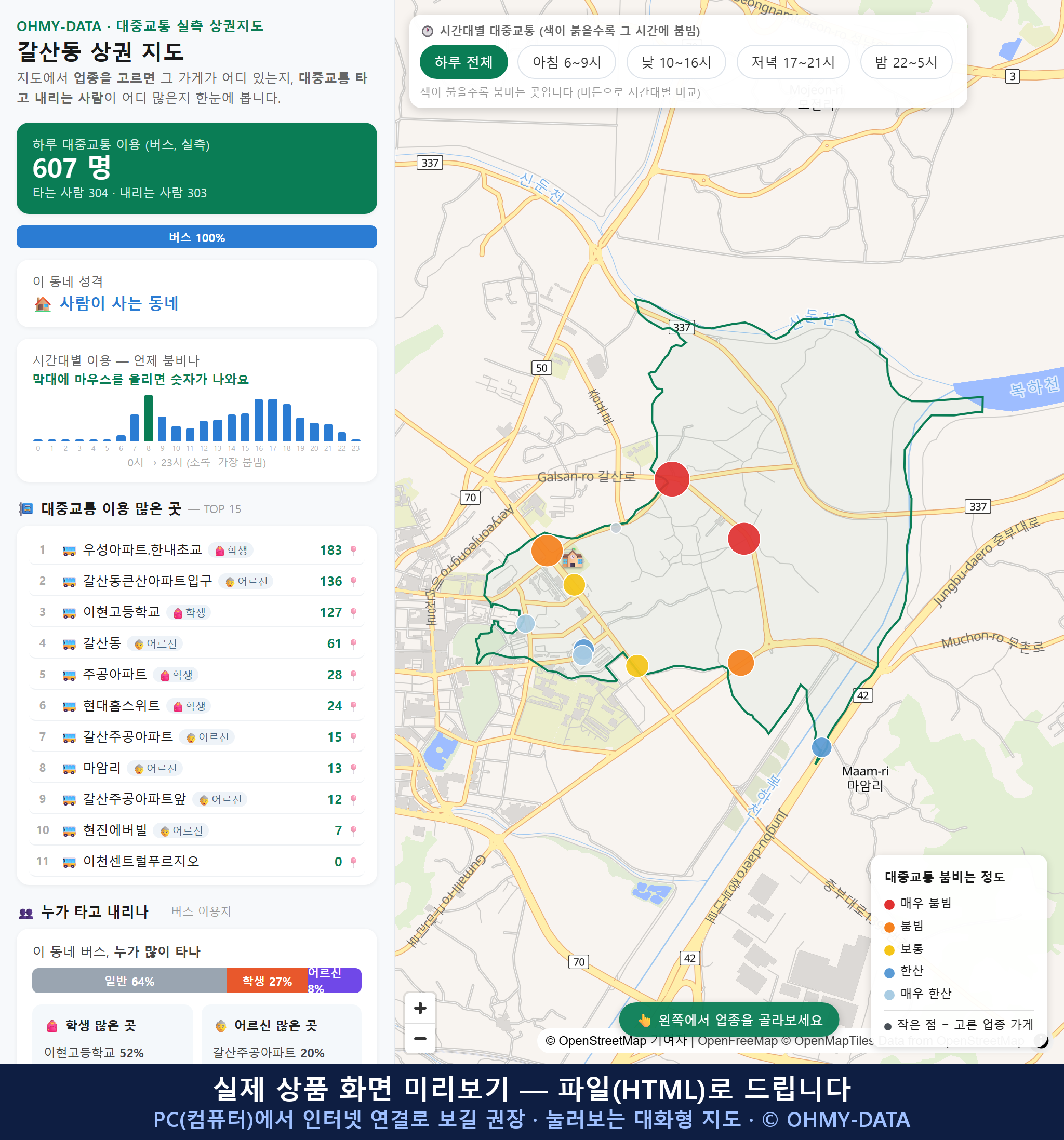
Task: Switch to 아침 6~9시 time filter
Action: [566, 62]
